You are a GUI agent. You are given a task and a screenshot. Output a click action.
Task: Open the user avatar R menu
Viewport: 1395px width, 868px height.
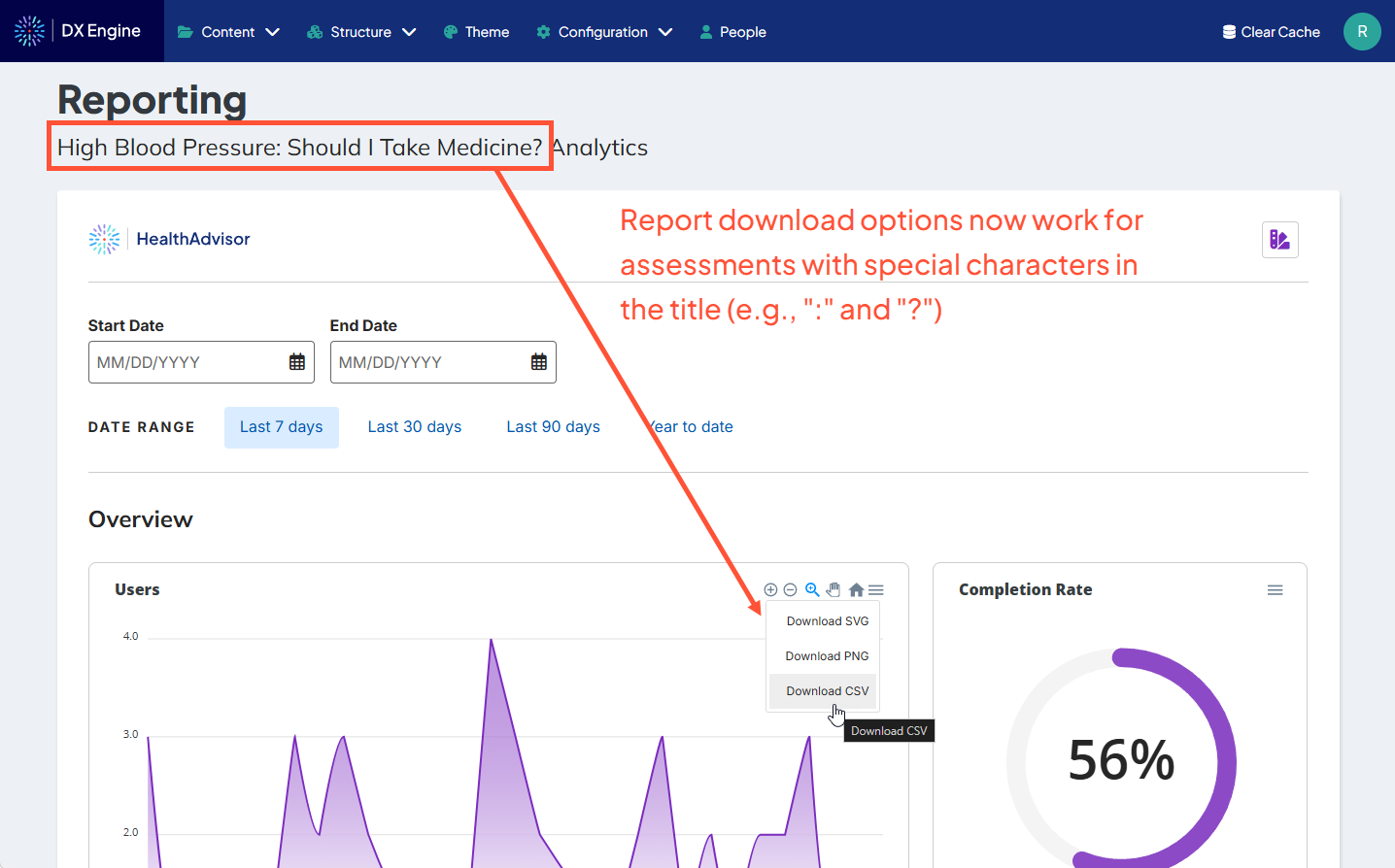point(1362,31)
